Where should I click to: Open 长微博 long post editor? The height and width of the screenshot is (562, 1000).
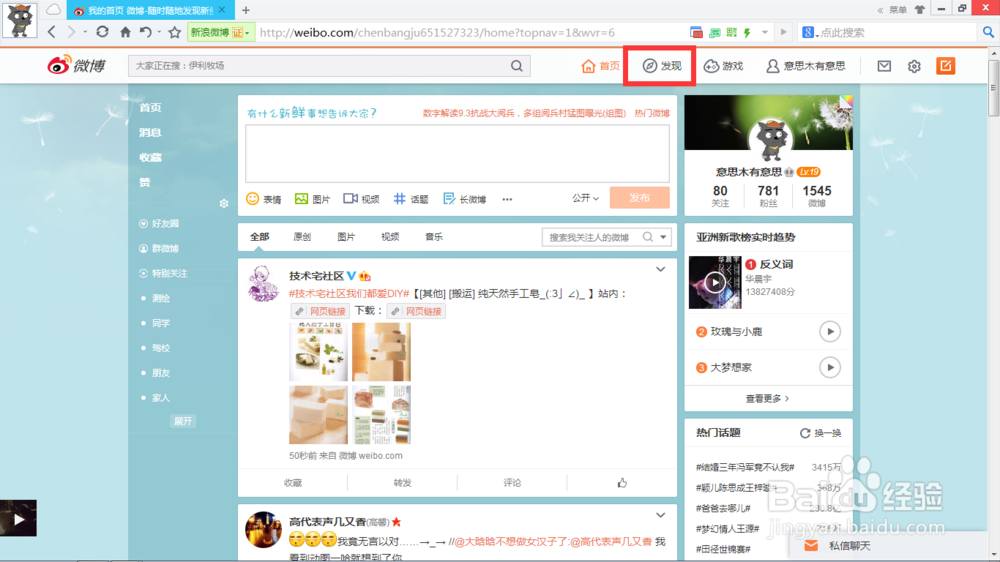(464, 199)
